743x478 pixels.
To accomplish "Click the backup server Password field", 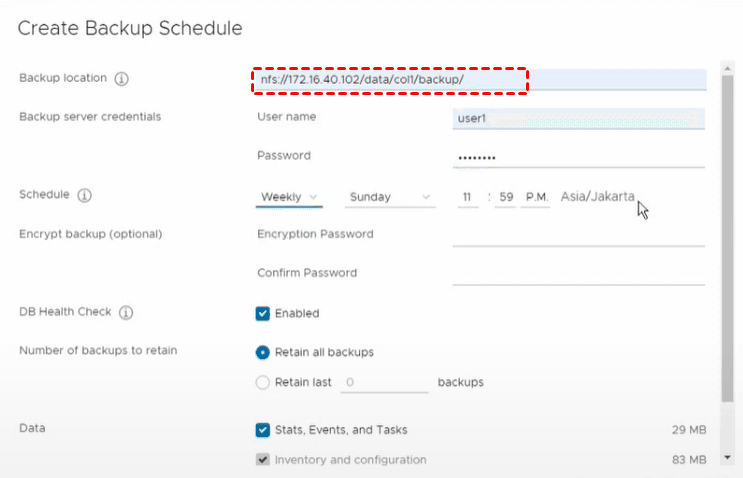I will click(x=578, y=157).
